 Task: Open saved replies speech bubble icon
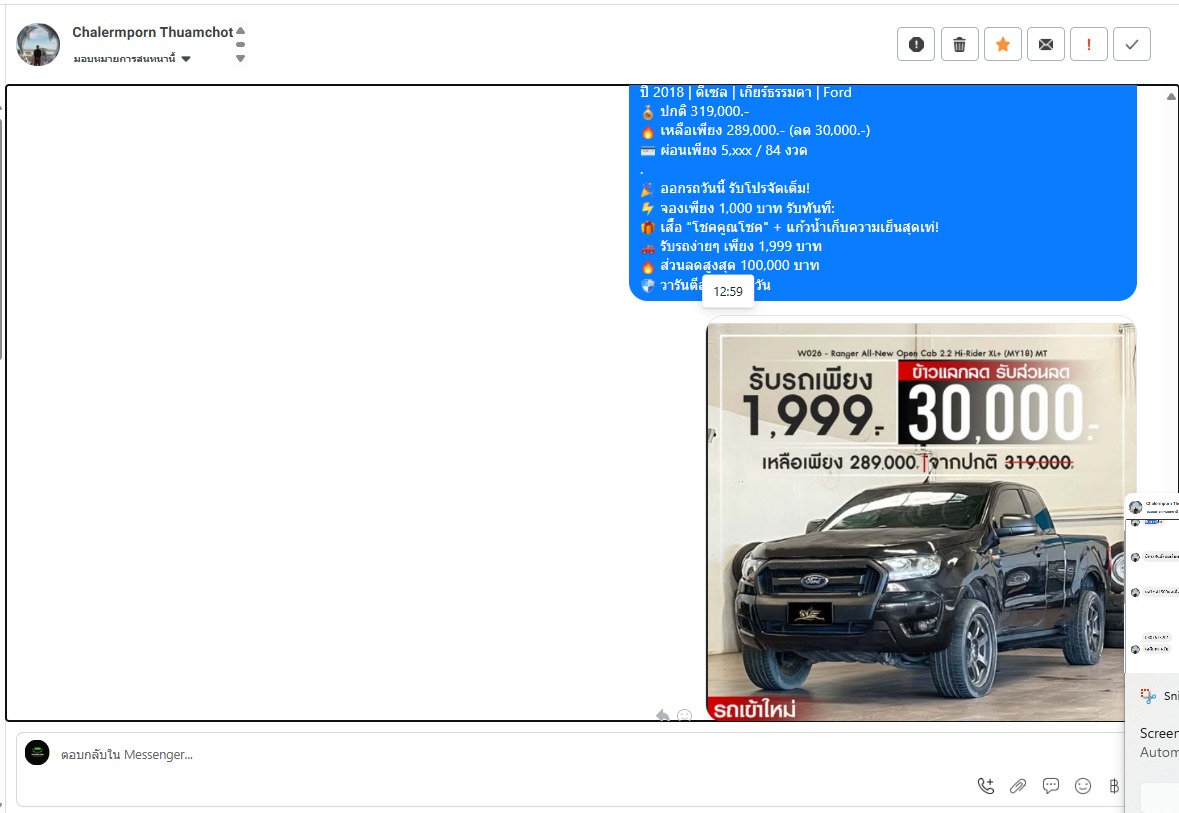[1050, 786]
